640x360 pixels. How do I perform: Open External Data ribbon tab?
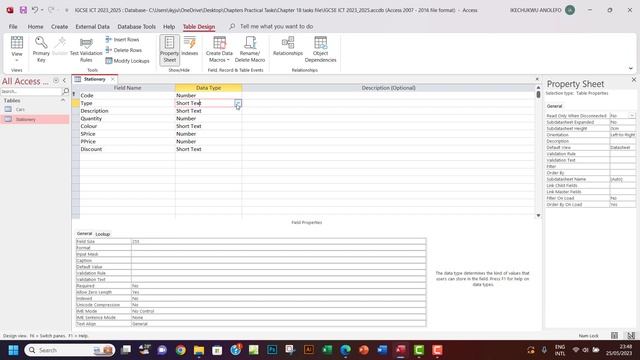(x=93, y=27)
